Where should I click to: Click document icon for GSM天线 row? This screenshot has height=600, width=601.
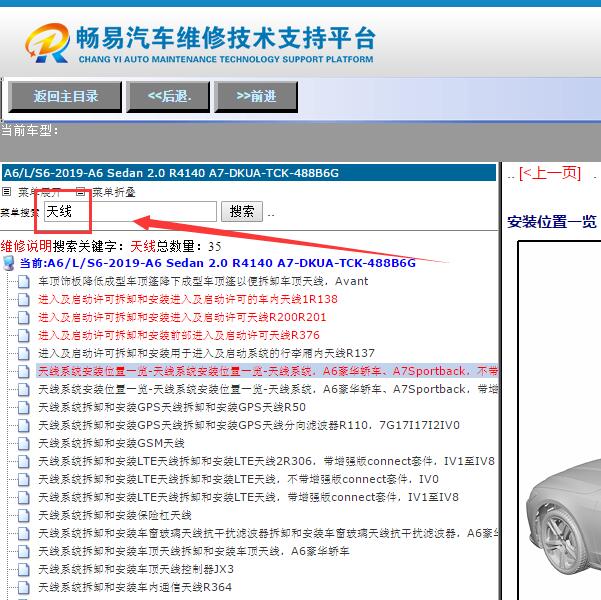tap(24, 444)
